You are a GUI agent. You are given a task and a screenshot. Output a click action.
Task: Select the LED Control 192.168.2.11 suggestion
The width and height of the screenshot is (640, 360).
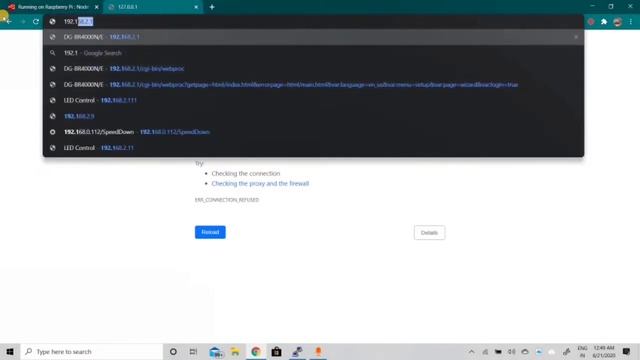click(x=313, y=148)
